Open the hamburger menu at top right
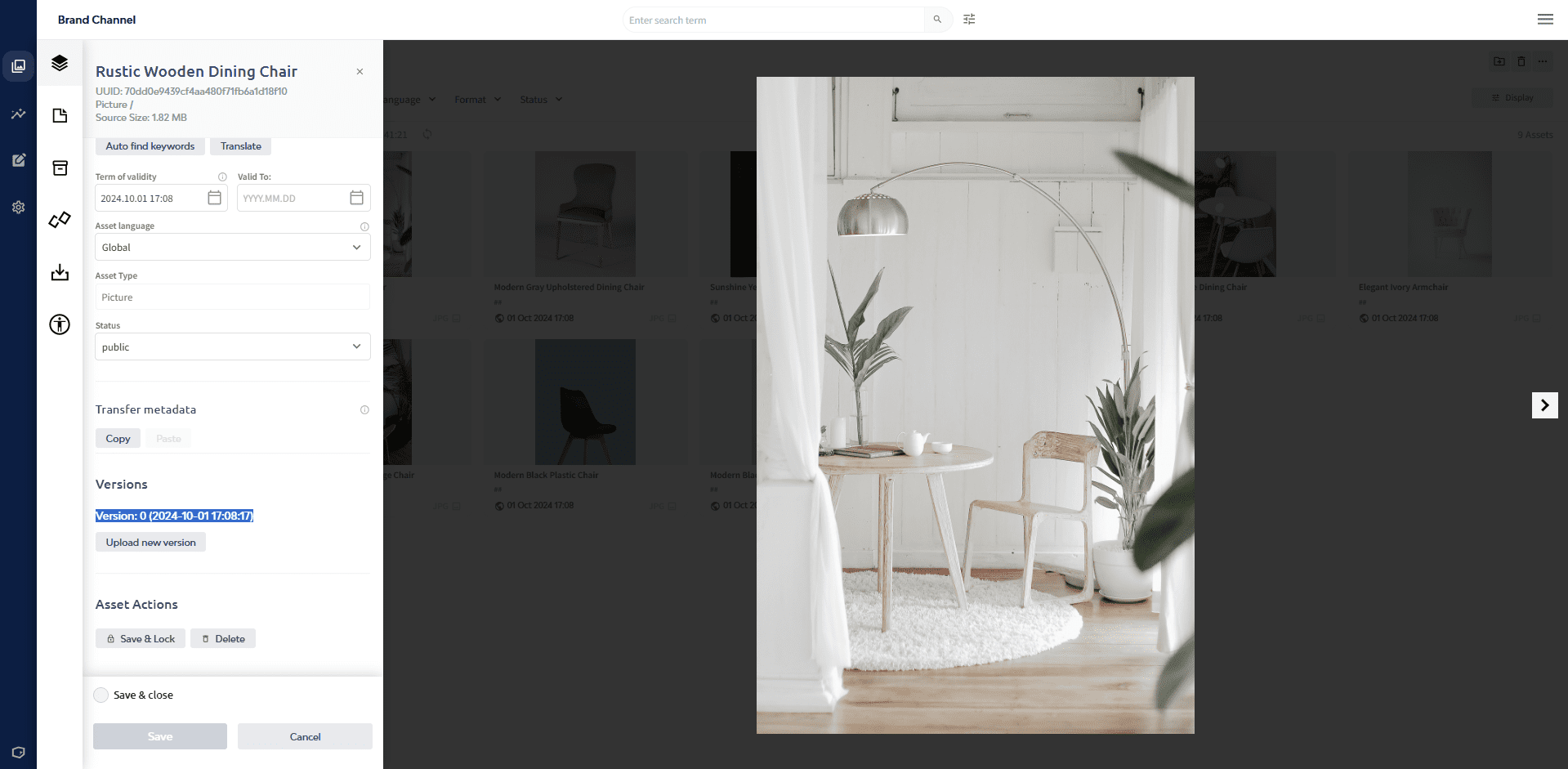The image size is (1568, 769). 1544,20
